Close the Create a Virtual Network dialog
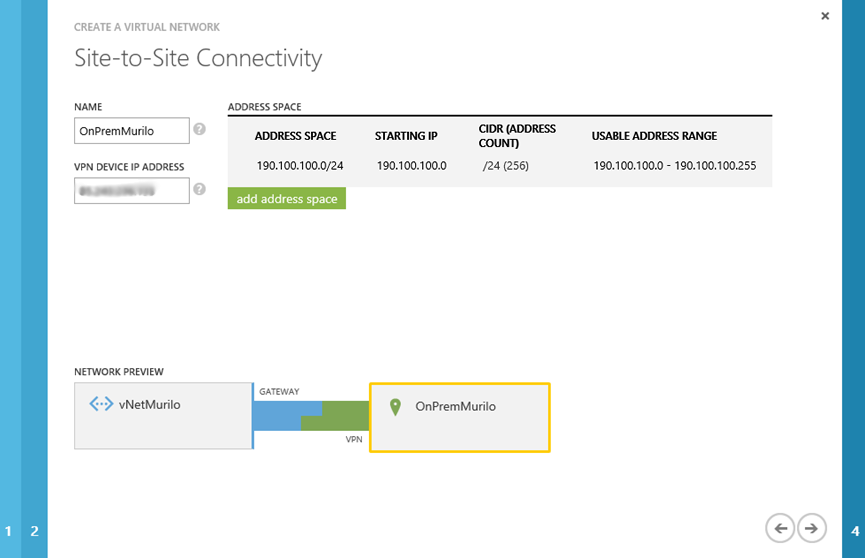 (825, 16)
